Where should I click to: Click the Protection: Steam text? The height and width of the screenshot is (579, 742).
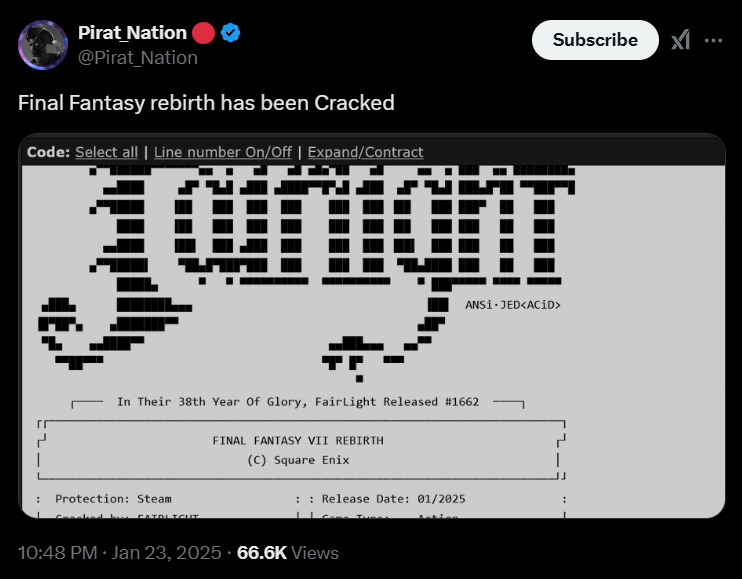coord(114,499)
